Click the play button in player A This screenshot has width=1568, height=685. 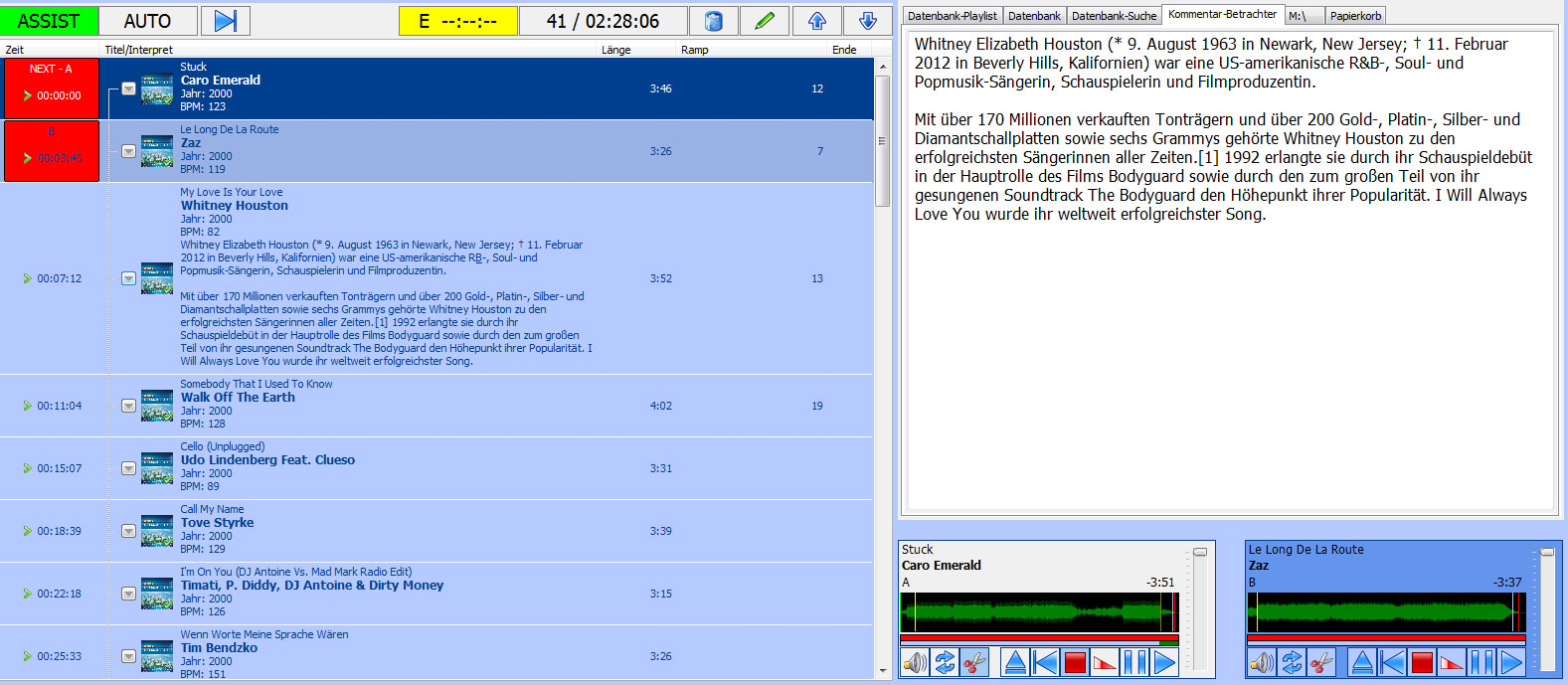click(x=1164, y=662)
